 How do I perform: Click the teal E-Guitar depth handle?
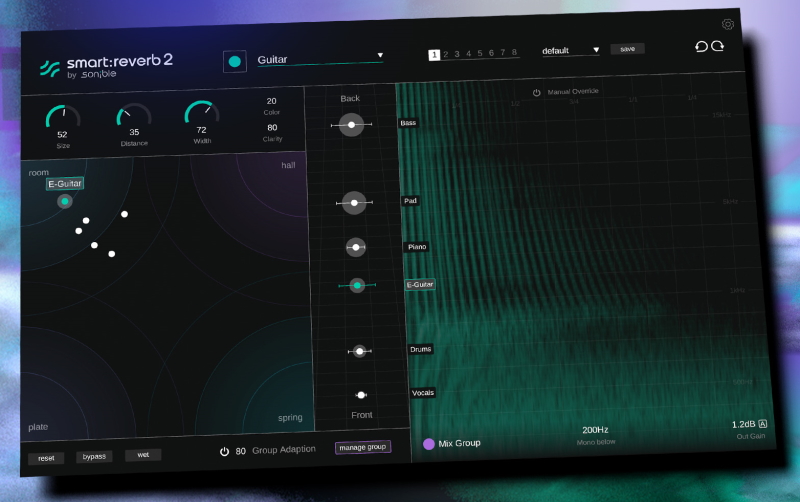(x=357, y=285)
